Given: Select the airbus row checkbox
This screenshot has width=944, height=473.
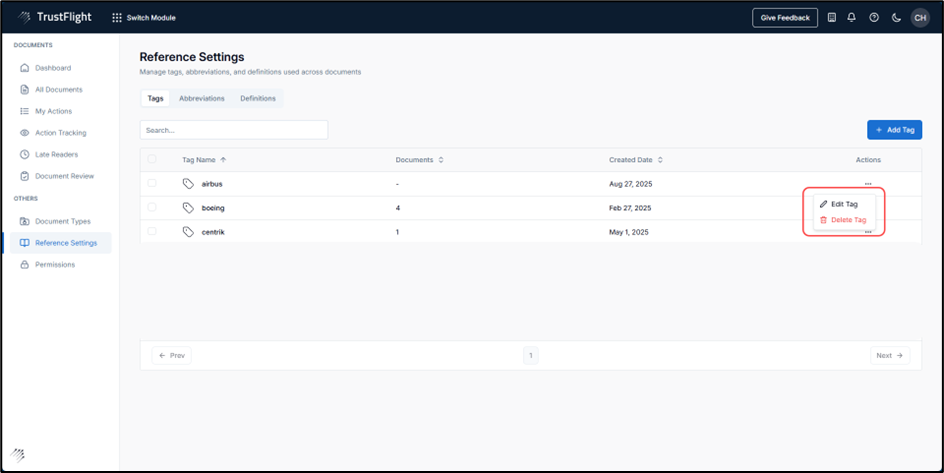Looking at the screenshot, I should click(x=152, y=183).
